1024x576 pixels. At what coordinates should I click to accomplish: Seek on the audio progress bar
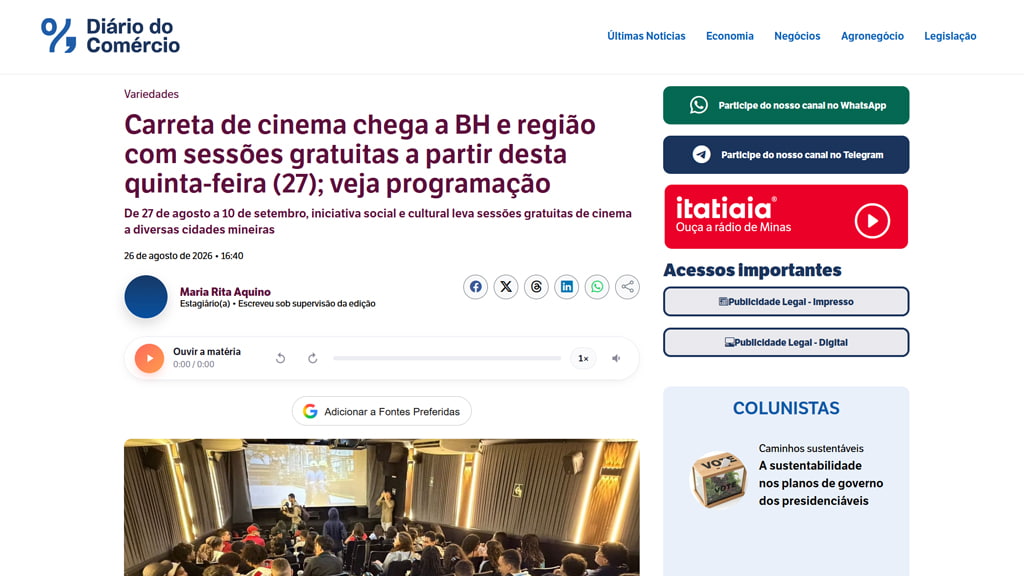point(447,358)
